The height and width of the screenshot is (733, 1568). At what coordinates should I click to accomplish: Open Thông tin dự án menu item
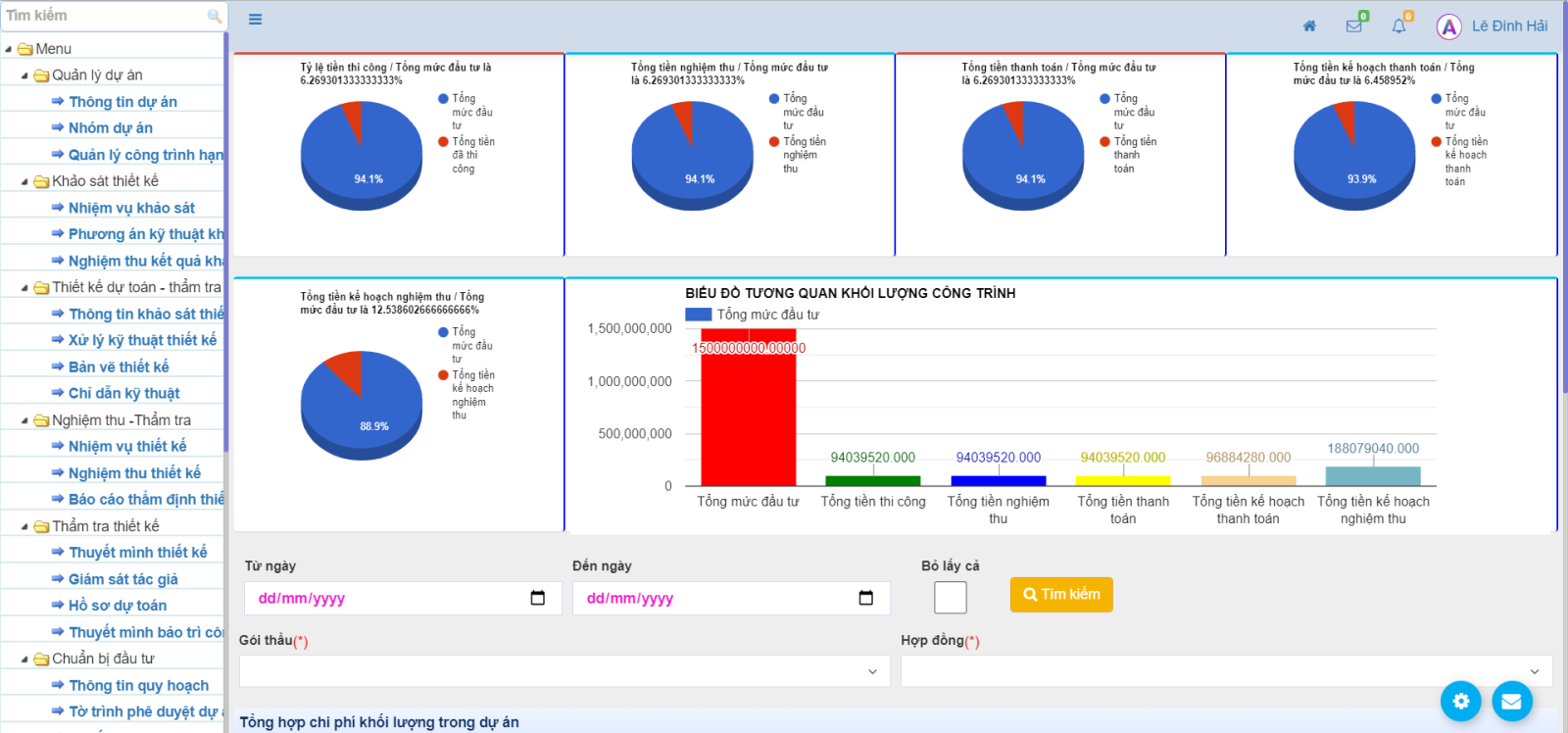tap(122, 102)
